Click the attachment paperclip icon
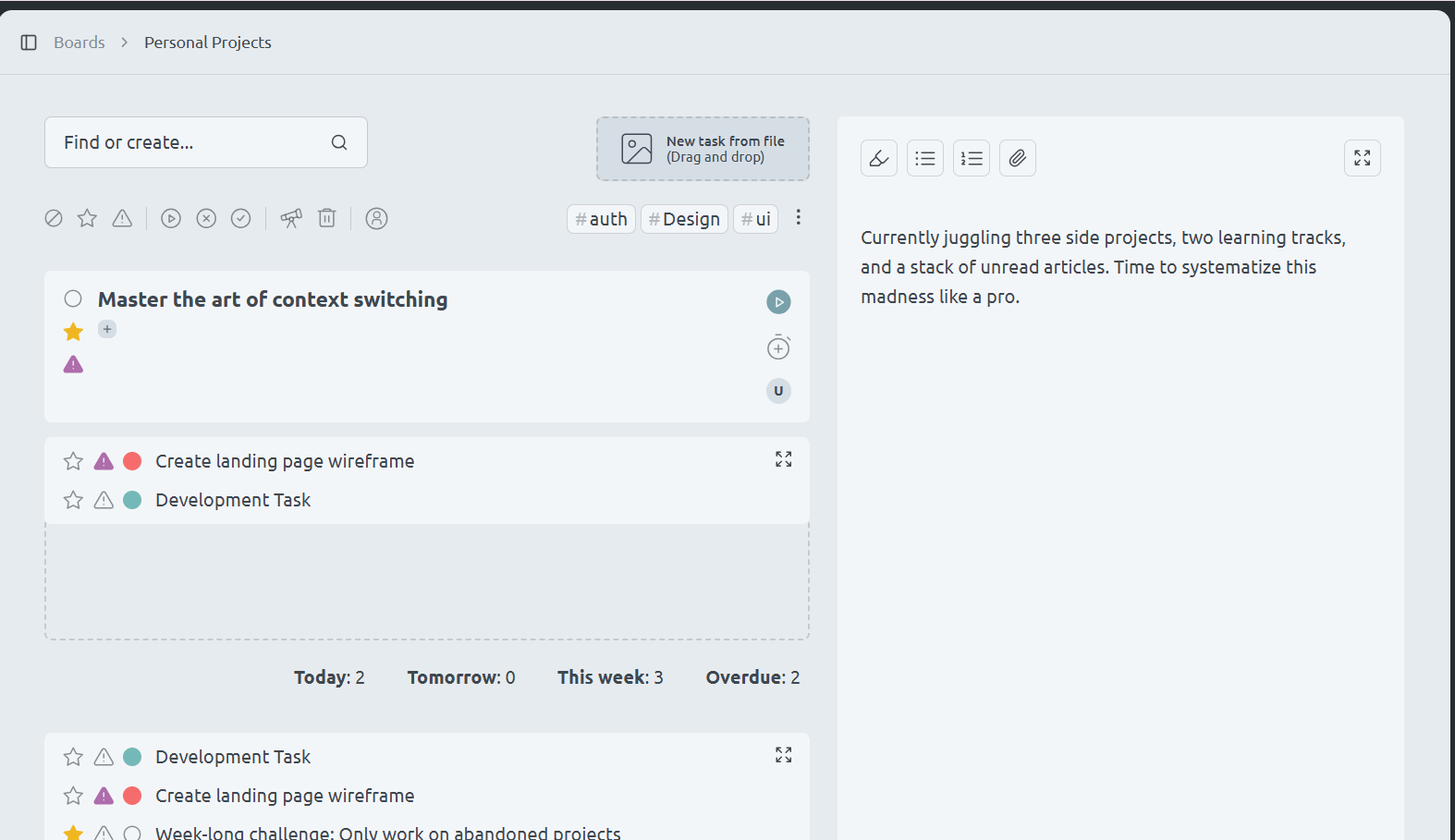 (x=1017, y=158)
